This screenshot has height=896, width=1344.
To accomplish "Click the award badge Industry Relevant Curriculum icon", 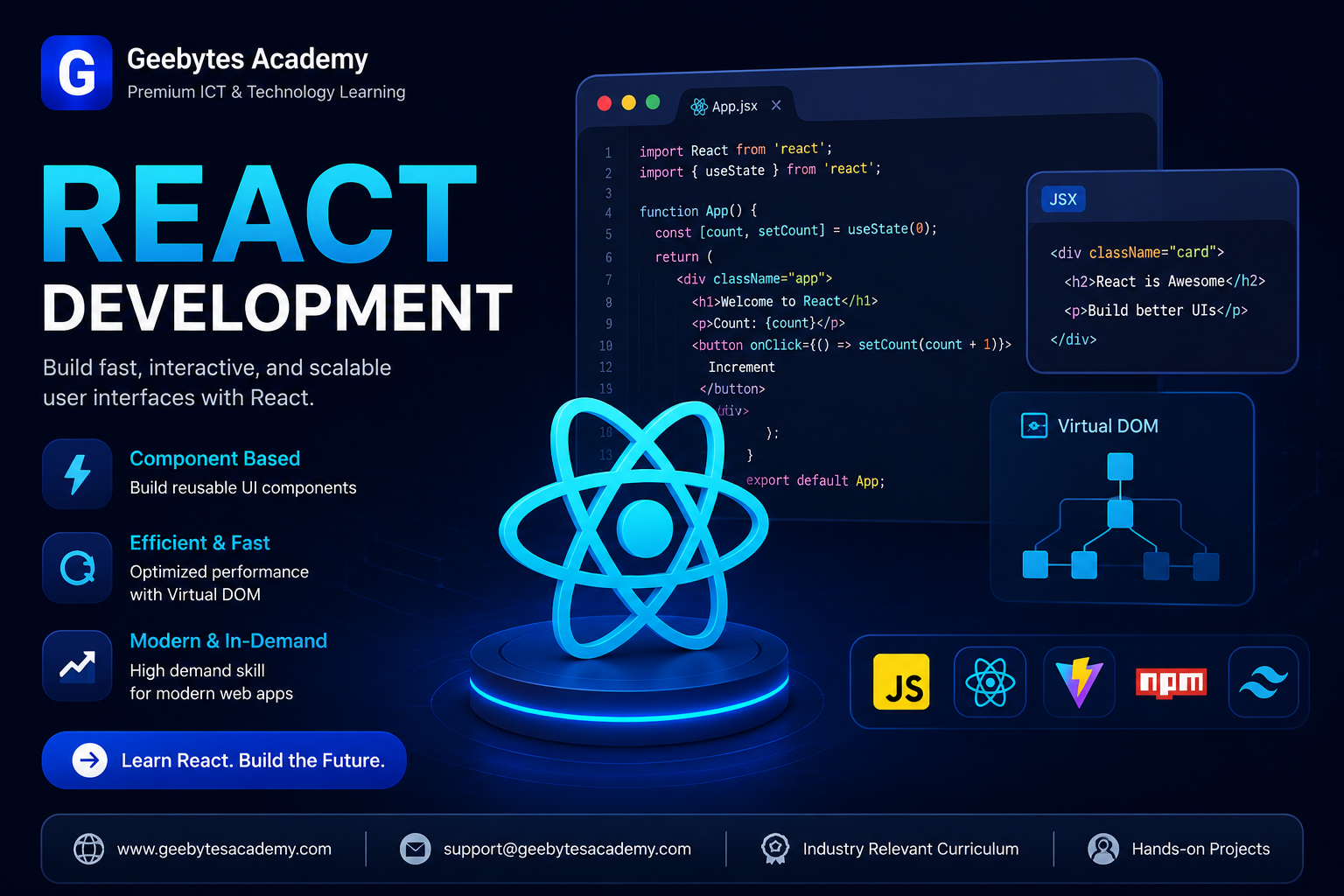I will point(775,849).
